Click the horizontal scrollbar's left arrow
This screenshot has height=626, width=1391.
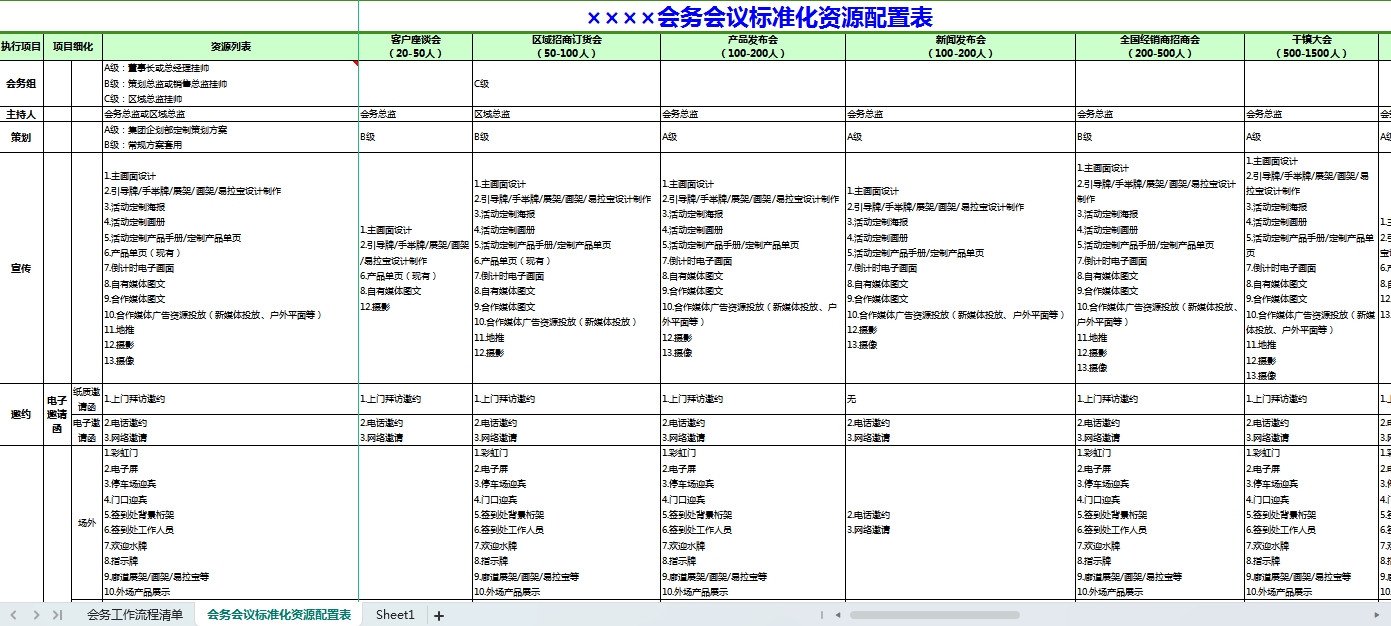pos(837,615)
